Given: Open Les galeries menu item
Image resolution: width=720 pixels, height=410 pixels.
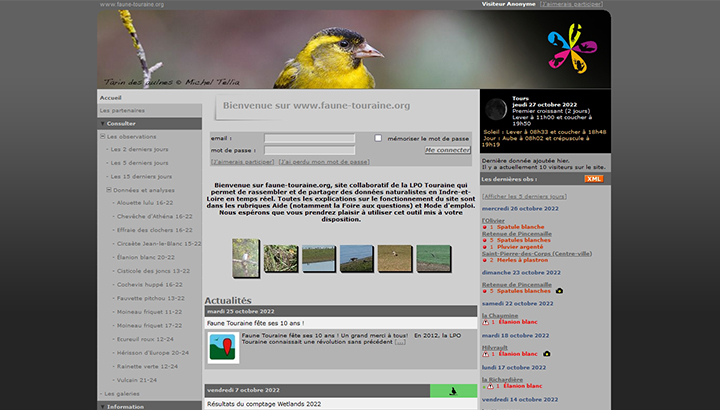Looking at the screenshot, I should pyautogui.click(x=122, y=394).
